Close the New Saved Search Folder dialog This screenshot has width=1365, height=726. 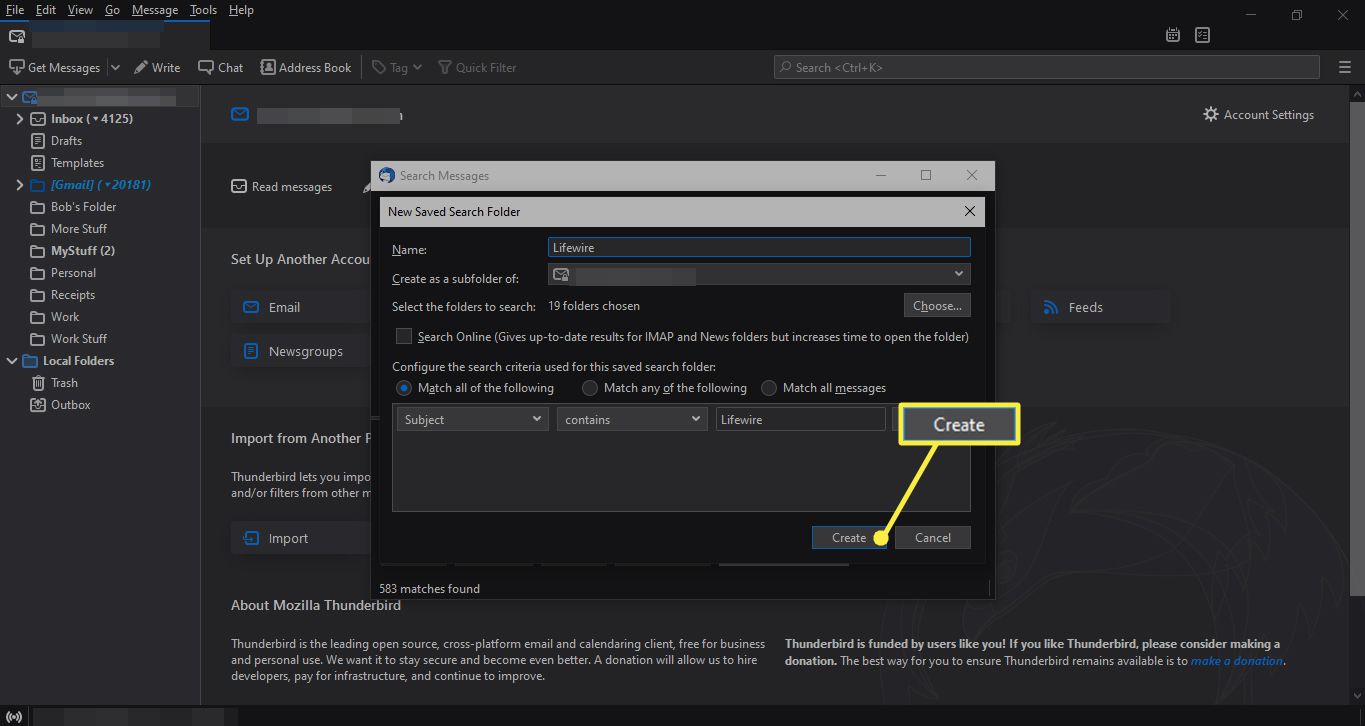[x=969, y=212]
